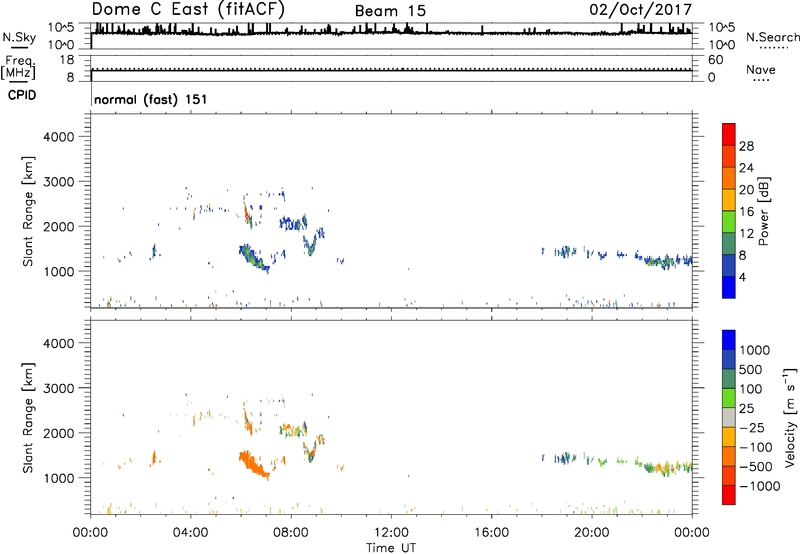800x554 pixels.
Task: Click time tick label 08:00
Action: (291, 533)
